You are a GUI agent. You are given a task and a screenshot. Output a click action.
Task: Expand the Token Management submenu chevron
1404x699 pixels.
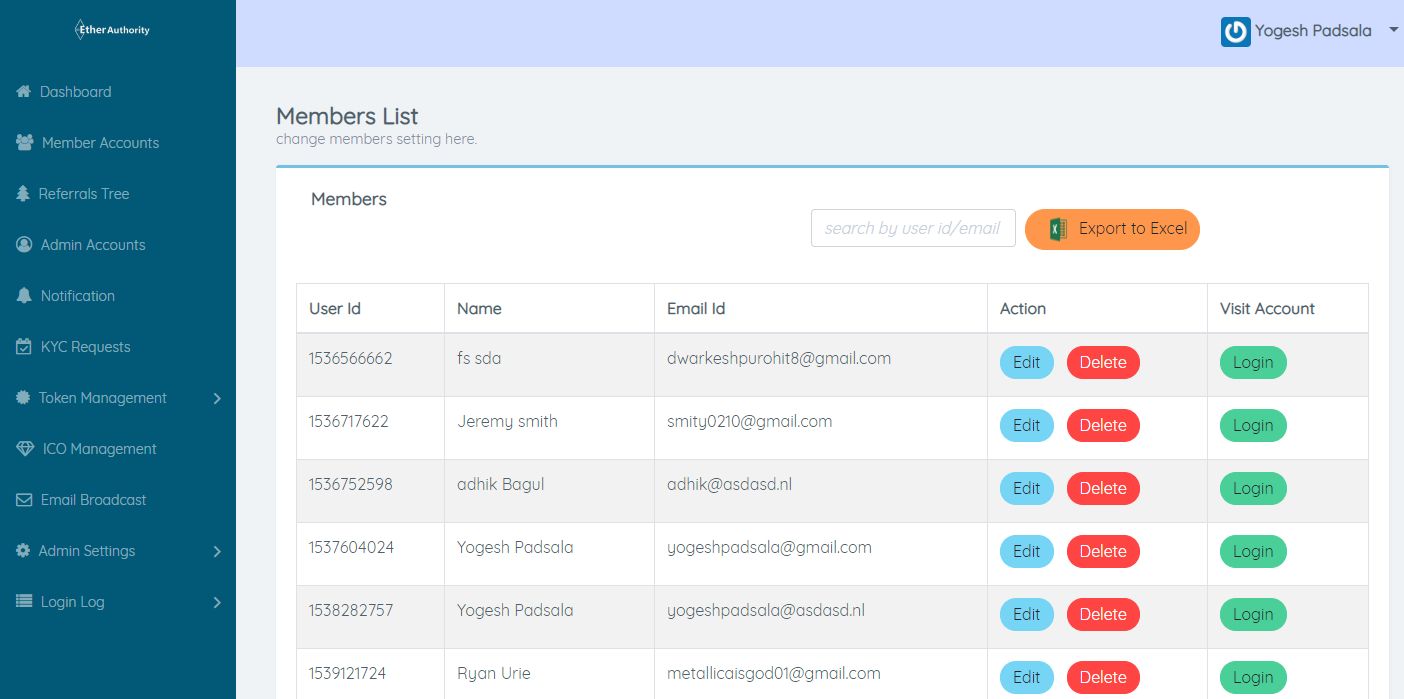(x=217, y=399)
